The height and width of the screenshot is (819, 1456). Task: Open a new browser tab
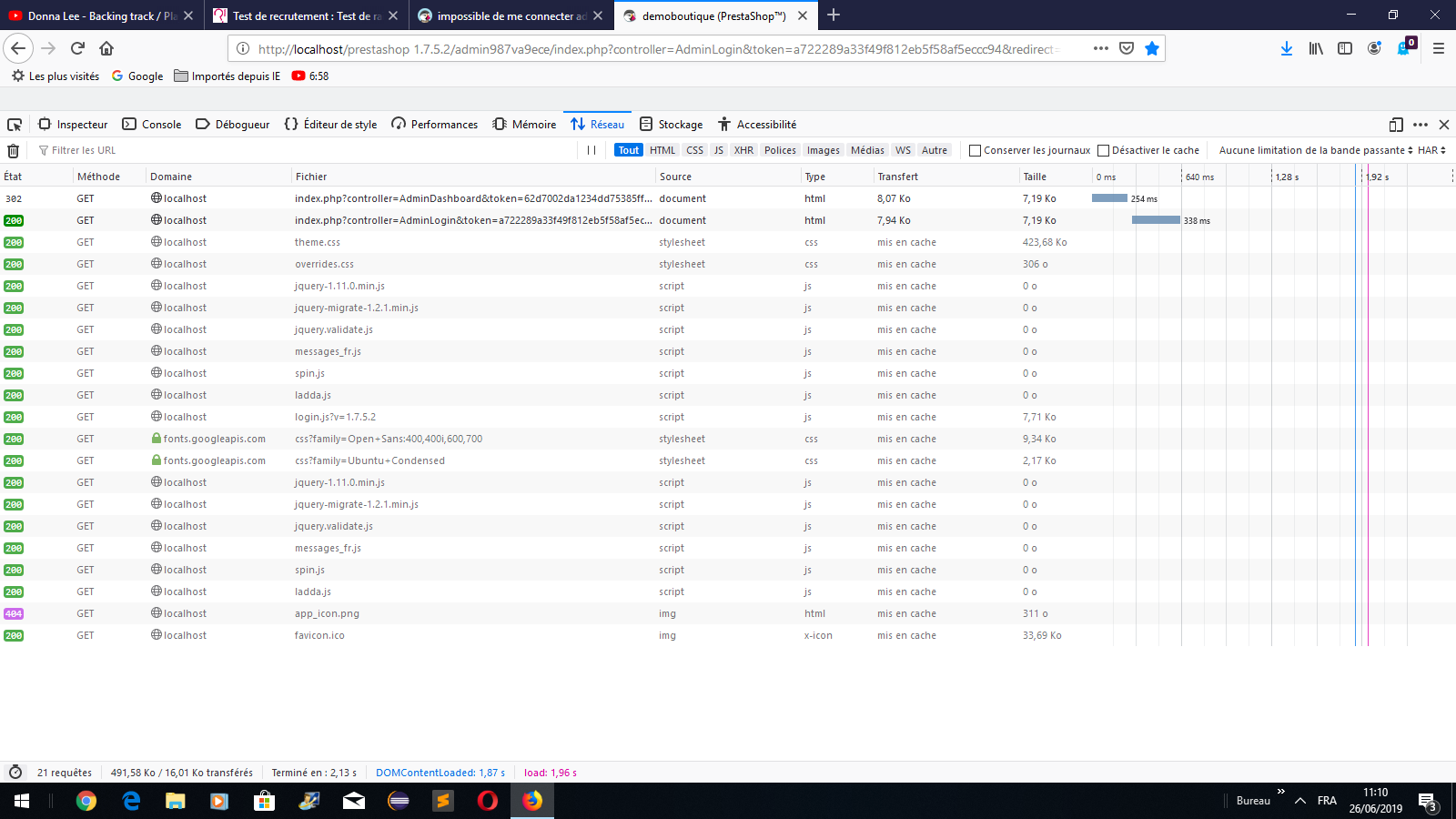834,15
